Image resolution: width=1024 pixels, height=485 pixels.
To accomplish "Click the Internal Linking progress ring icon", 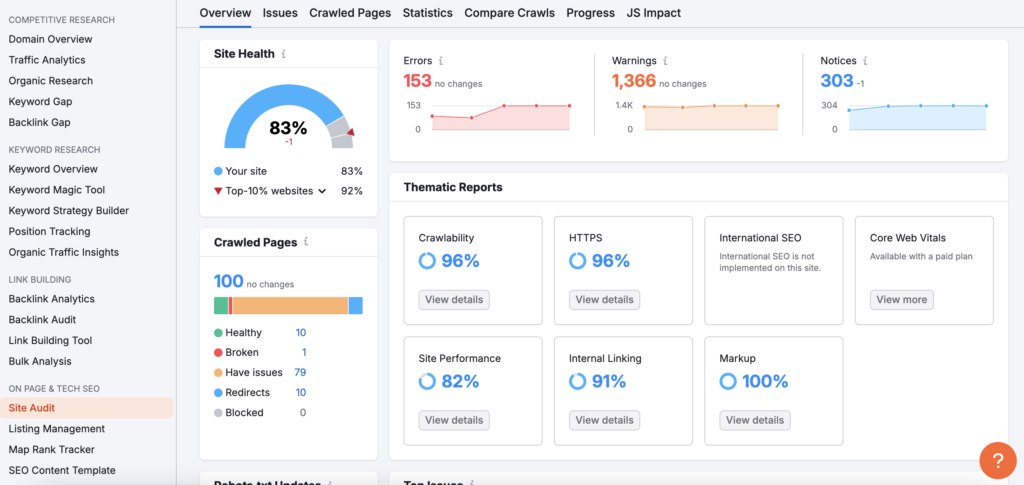I will [577, 381].
